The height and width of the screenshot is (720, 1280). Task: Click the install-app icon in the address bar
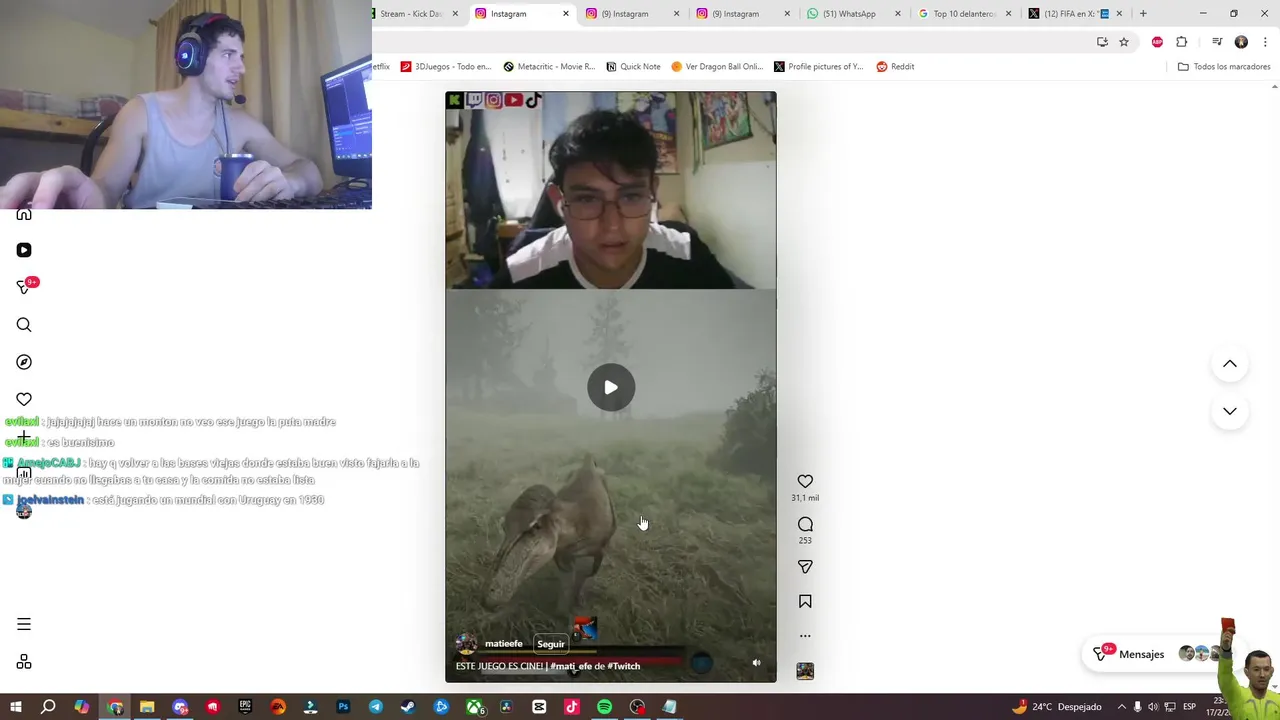click(1102, 42)
